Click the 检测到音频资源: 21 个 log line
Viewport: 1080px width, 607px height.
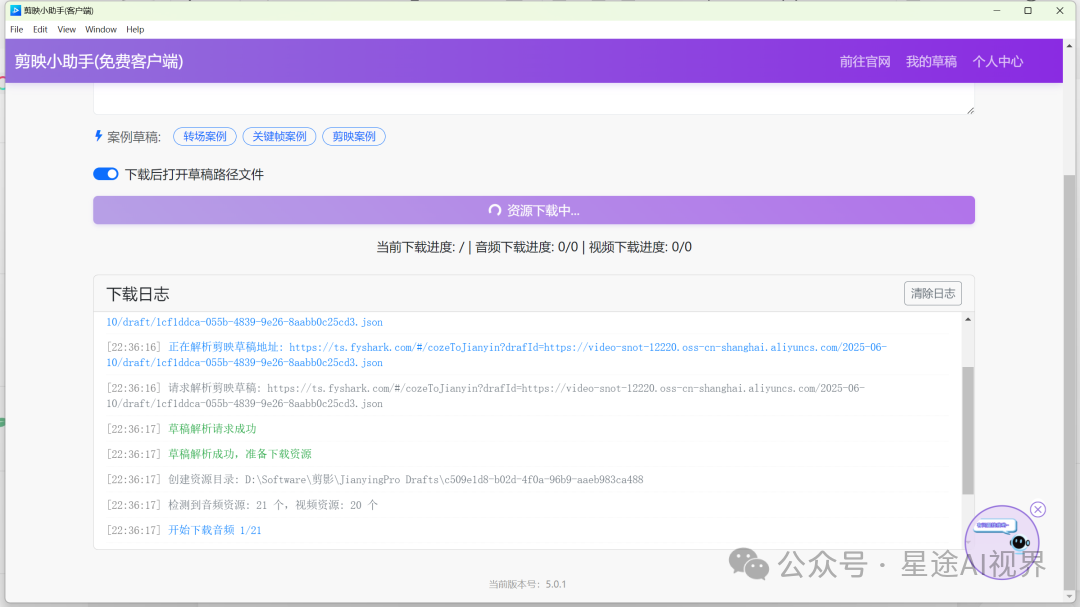(x=242, y=505)
